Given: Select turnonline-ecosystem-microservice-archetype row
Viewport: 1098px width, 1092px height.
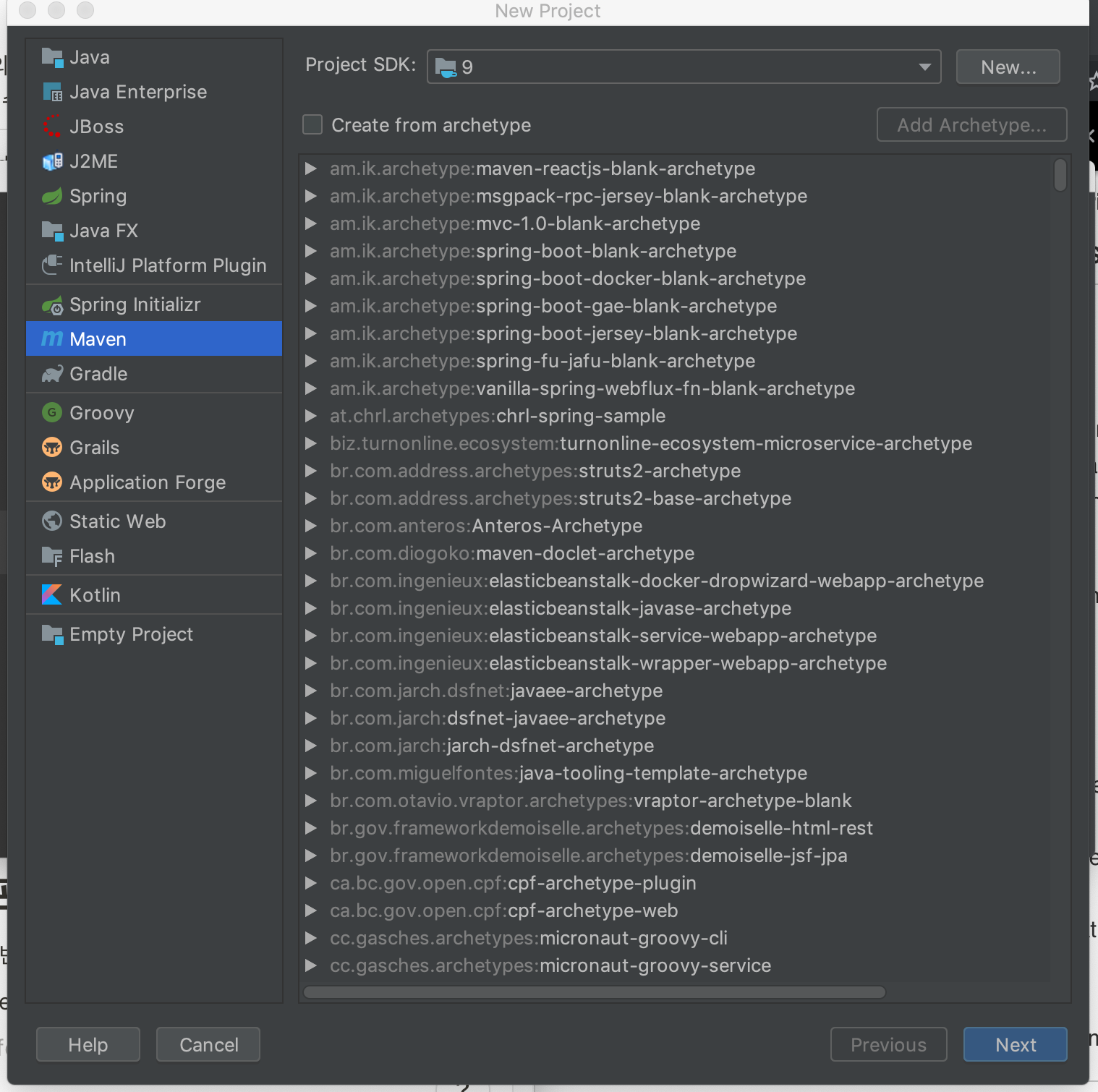Looking at the screenshot, I should (676, 443).
